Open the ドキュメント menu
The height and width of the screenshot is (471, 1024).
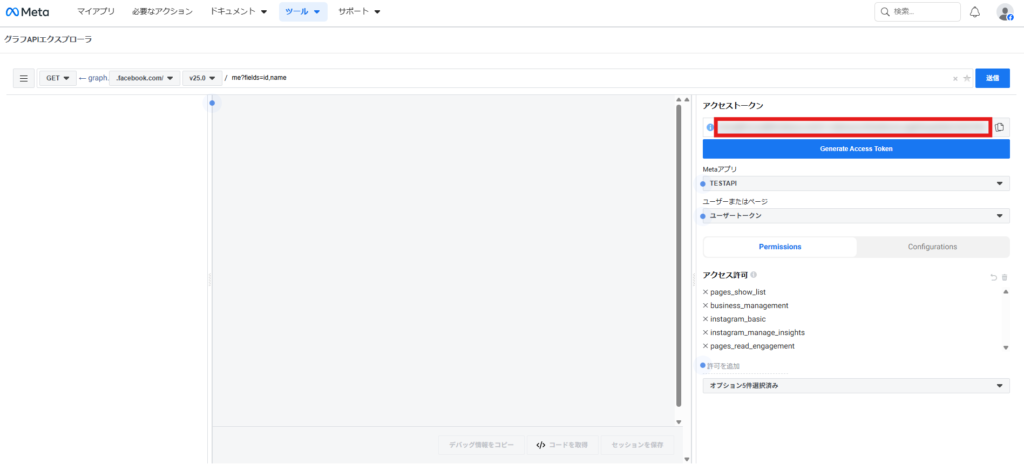238,12
